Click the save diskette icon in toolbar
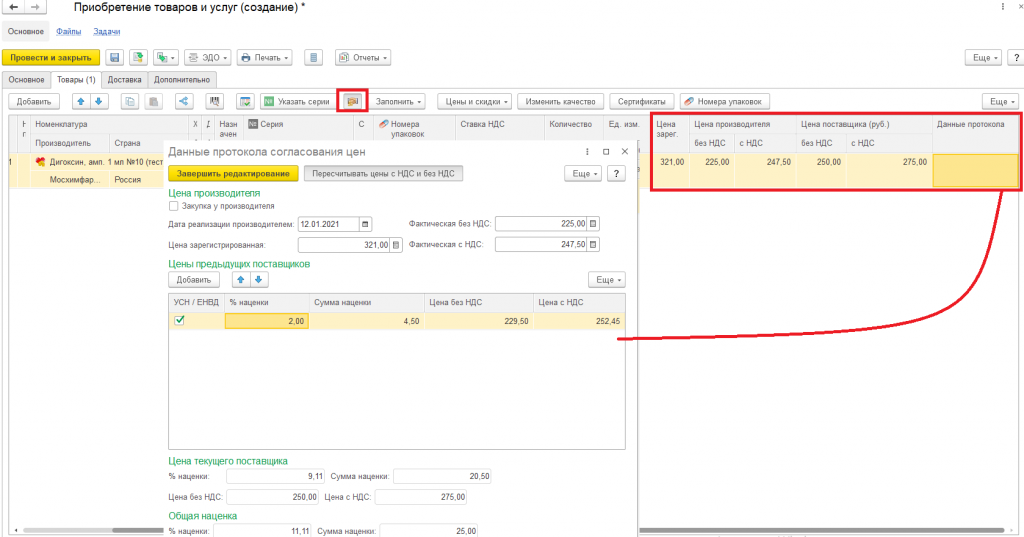This screenshot has width=1024, height=537. (114, 57)
